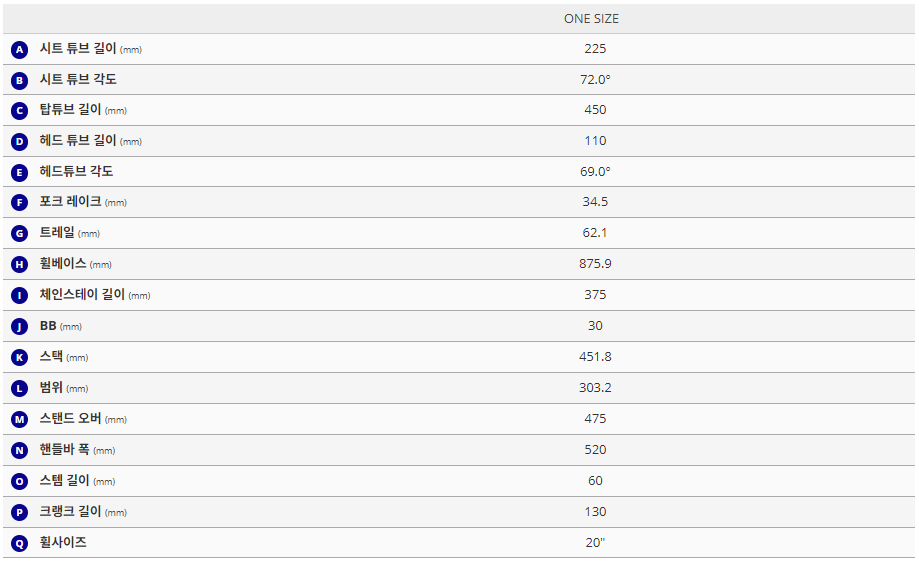Screen dimensions: 919x561
Task: Click the ONE SIZE column header
Action: (x=591, y=19)
